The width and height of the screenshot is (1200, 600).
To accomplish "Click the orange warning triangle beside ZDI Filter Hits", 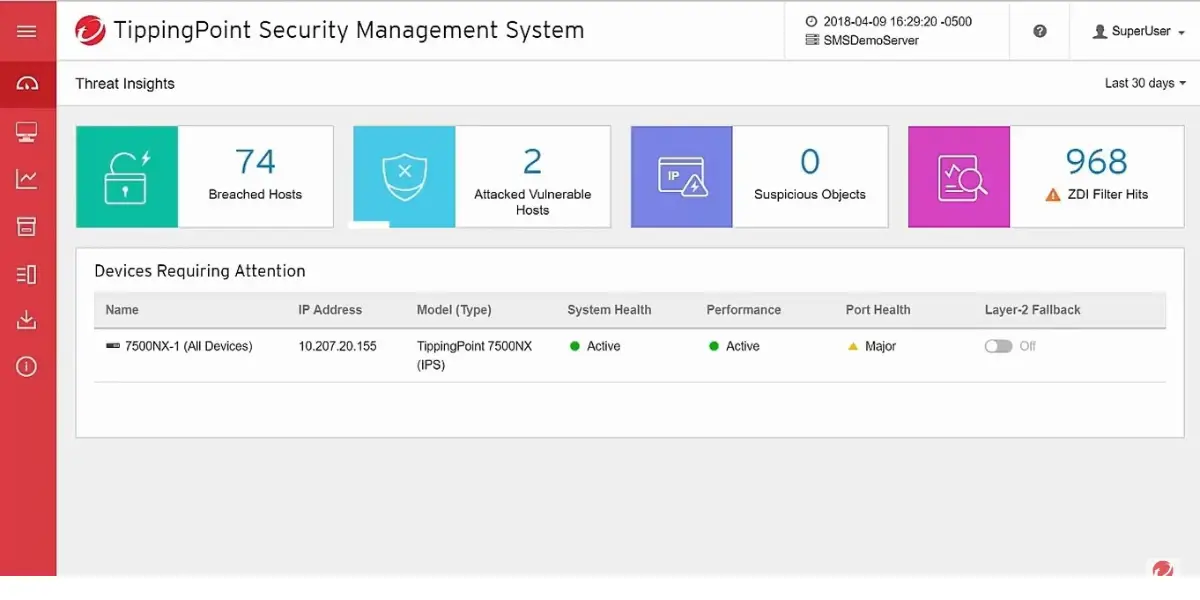I will (x=1052, y=195).
